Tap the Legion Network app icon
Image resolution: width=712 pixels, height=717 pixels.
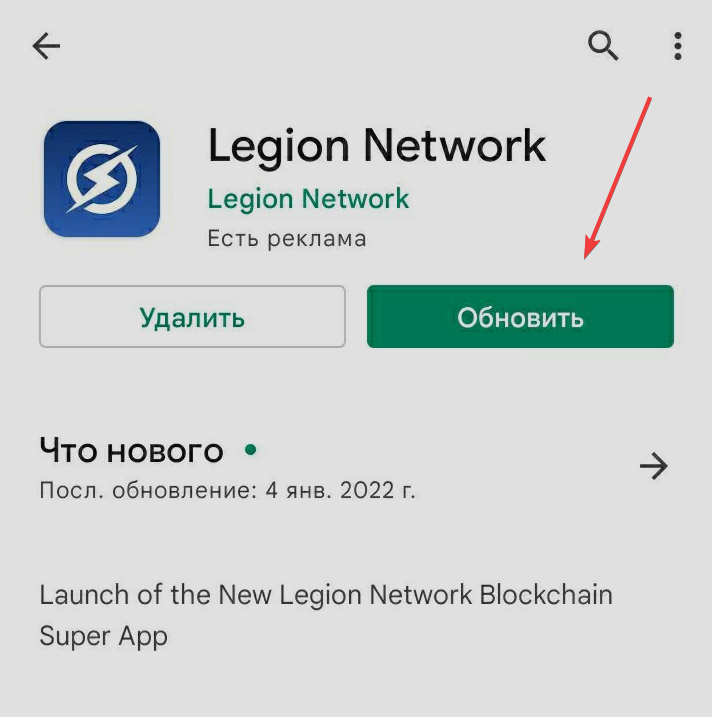[x=102, y=179]
